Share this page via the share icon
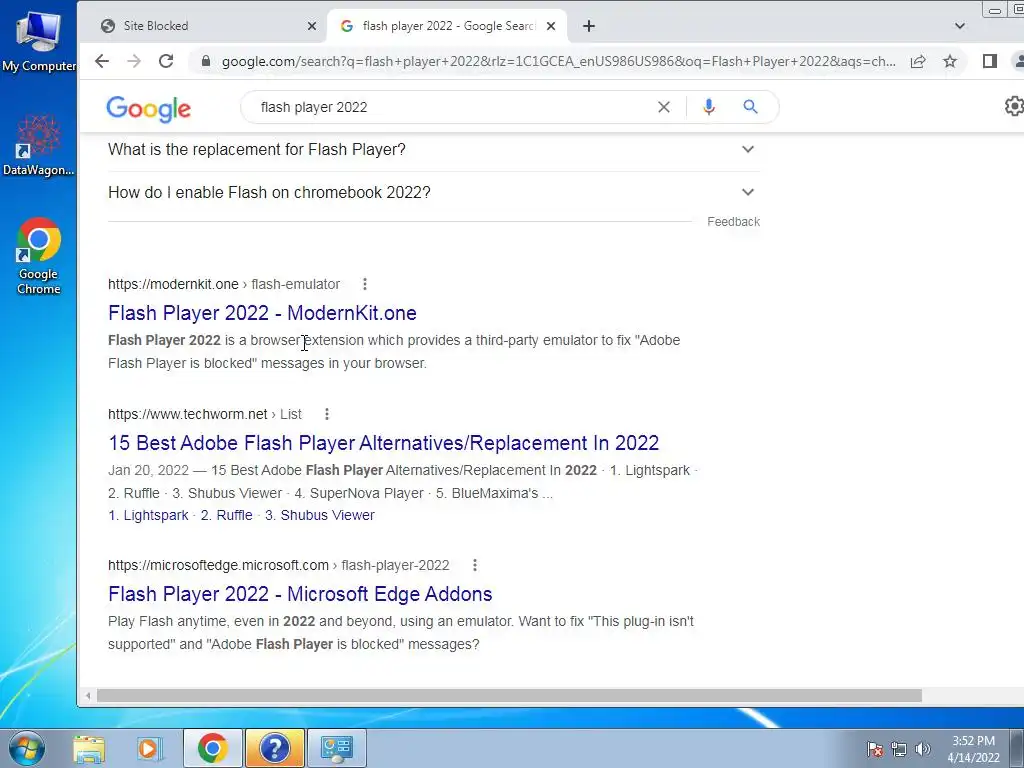Image resolution: width=1024 pixels, height=768 pixels. click(918, 61)
